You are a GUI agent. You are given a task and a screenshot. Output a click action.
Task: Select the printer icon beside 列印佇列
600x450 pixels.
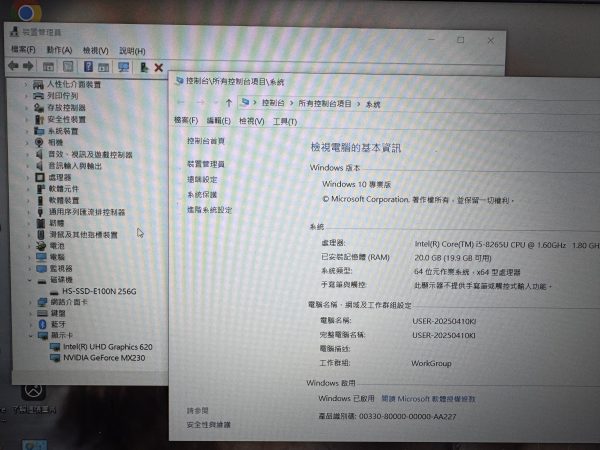tap(38, 96)
